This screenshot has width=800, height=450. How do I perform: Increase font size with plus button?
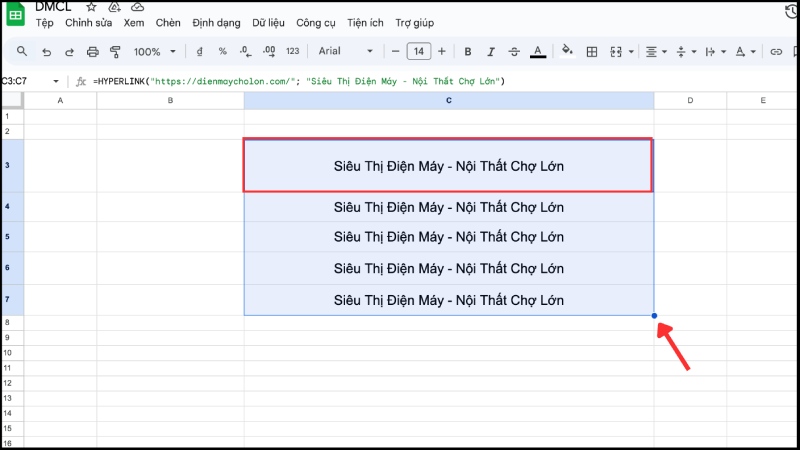442,51
